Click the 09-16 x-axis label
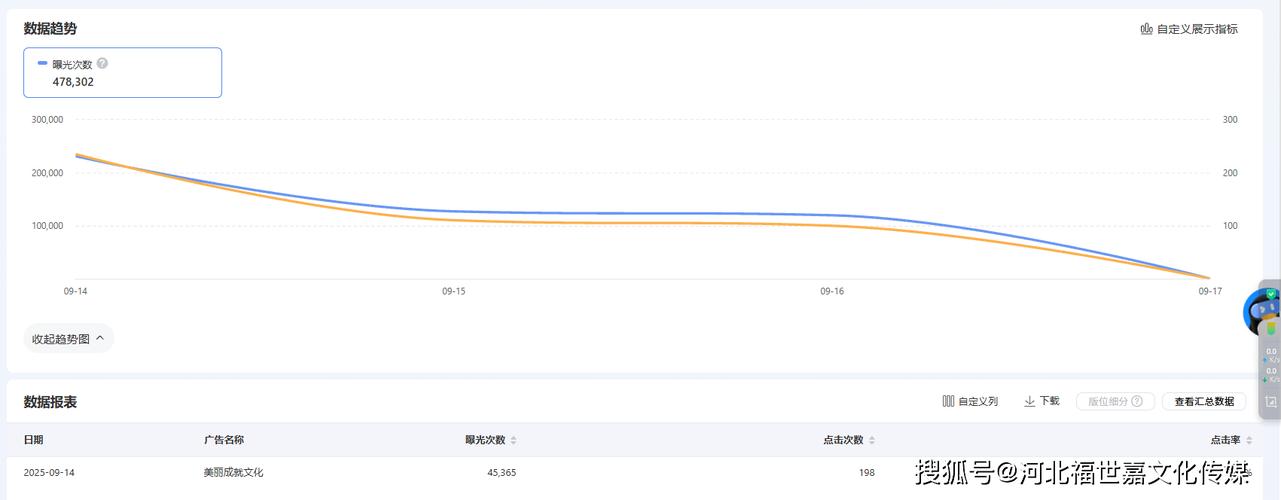The image size is (1281, 500). [832, 291]
